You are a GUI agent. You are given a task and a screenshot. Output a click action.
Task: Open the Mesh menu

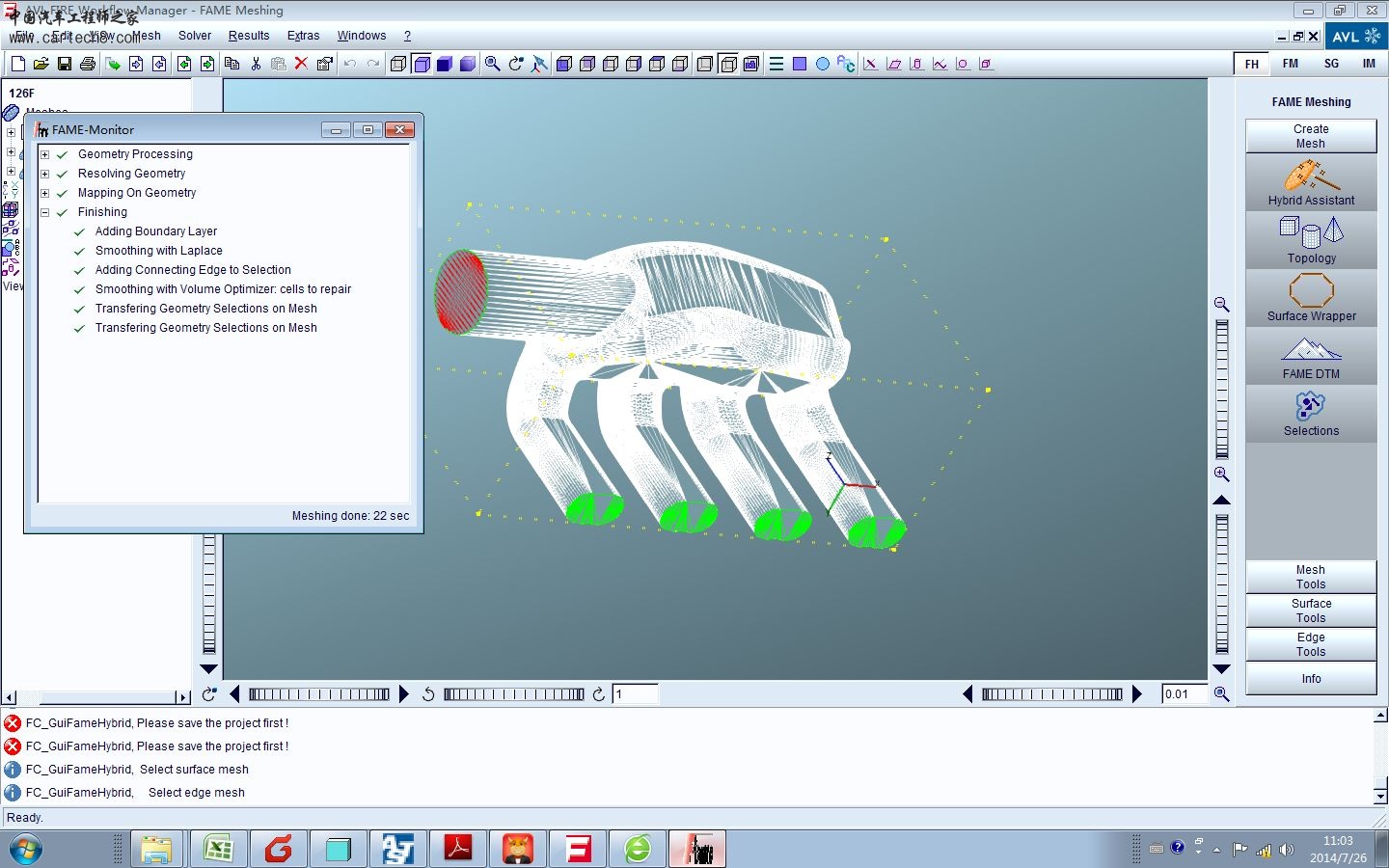[x=147, y=36]
